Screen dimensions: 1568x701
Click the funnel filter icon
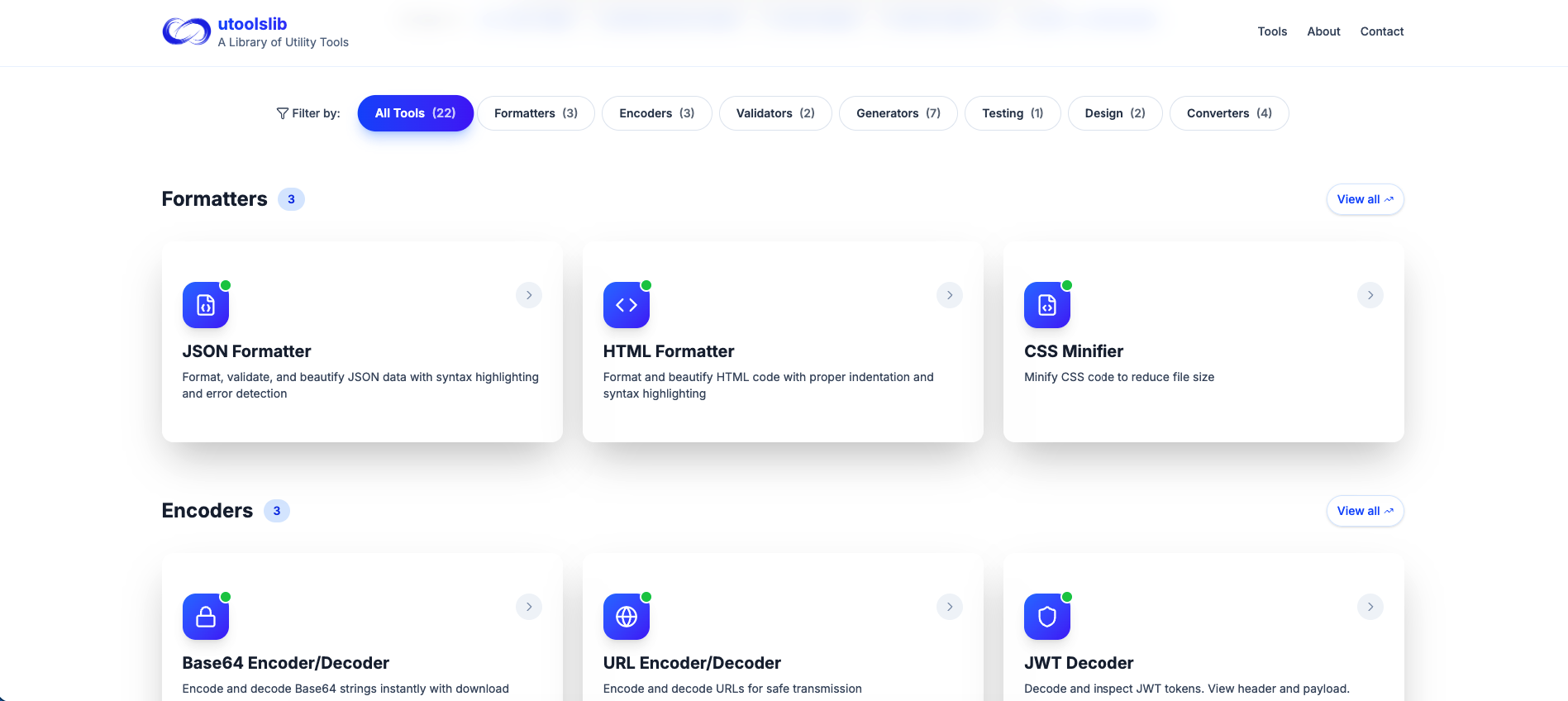[283, 113]
